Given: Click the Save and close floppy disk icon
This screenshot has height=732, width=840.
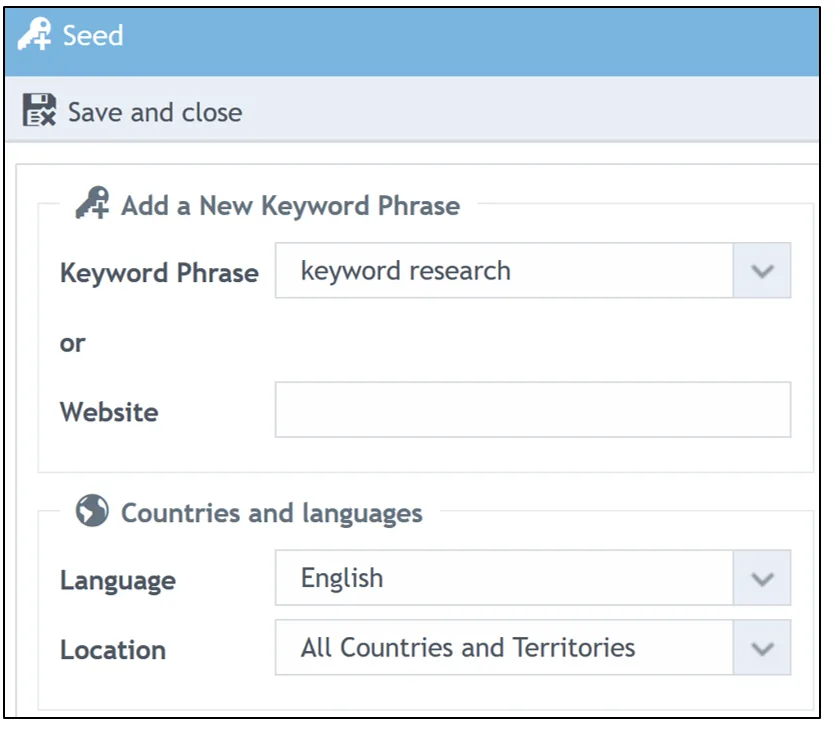Looking at the screenshot, I should pos(39,111).
